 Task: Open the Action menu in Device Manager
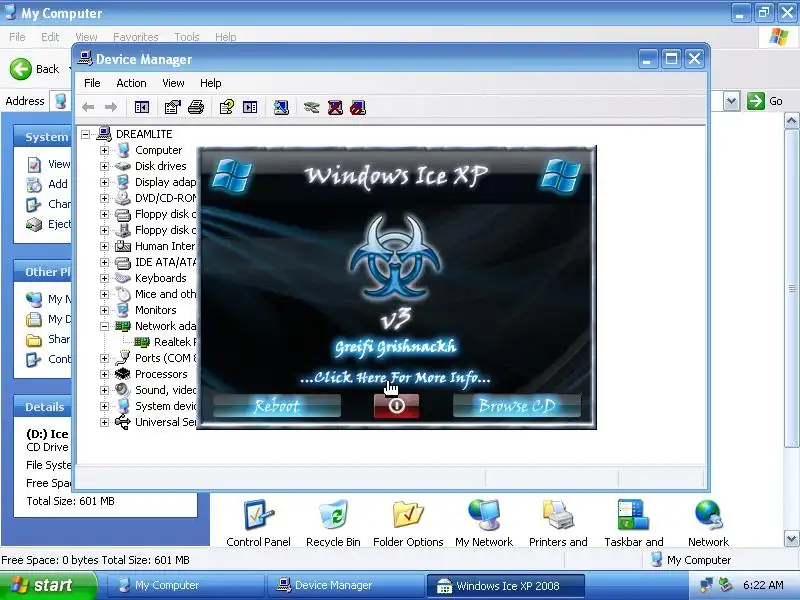tap(131, 83)
